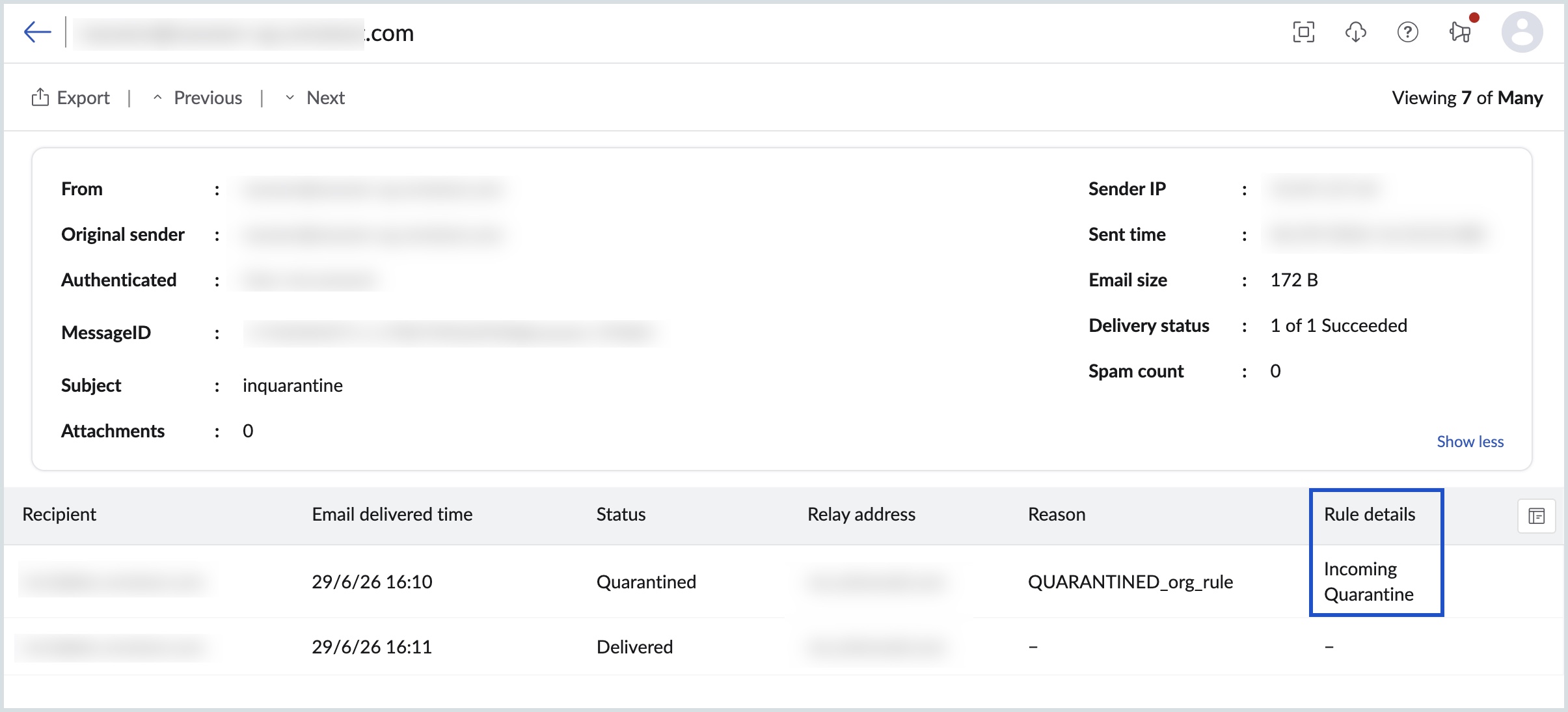Click the QUARANTINED_org_rule reason cell
This screenshot has width=1568, height=712.
[x=1130, y=582]
